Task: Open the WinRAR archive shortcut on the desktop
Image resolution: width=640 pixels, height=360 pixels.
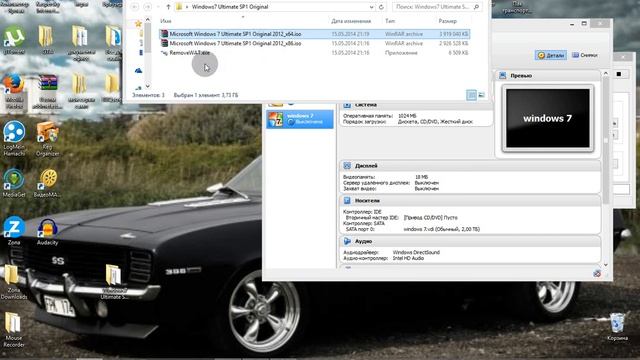Action: (x=48, y=91)
